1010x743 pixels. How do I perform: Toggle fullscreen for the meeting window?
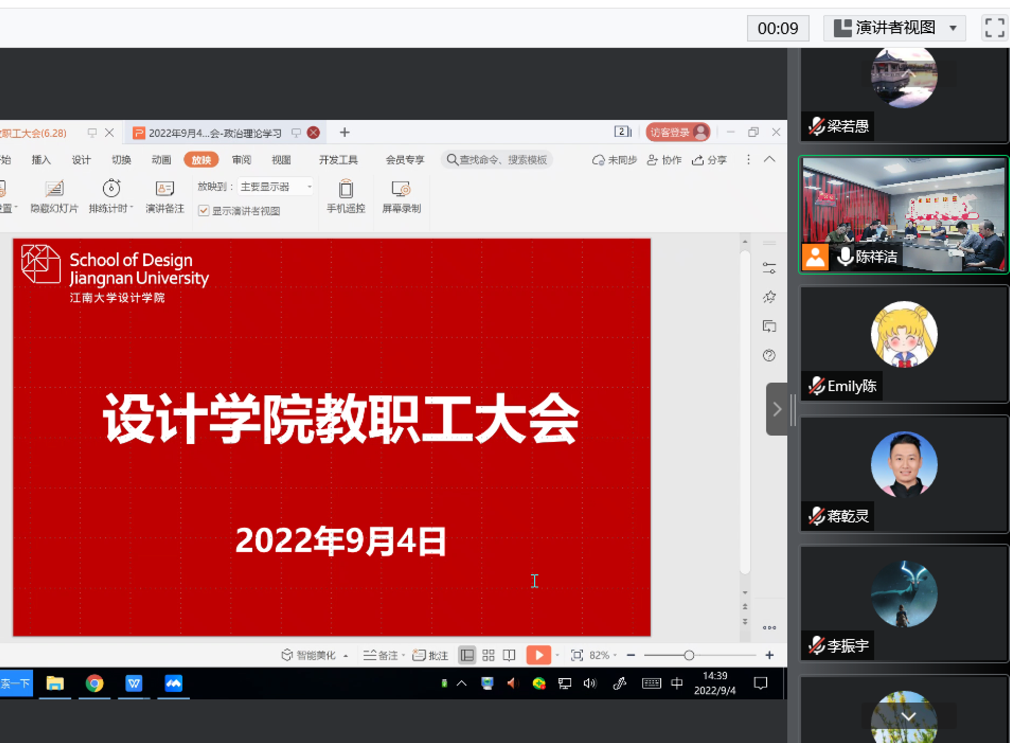pyautogui.click(x=994, y=28)
